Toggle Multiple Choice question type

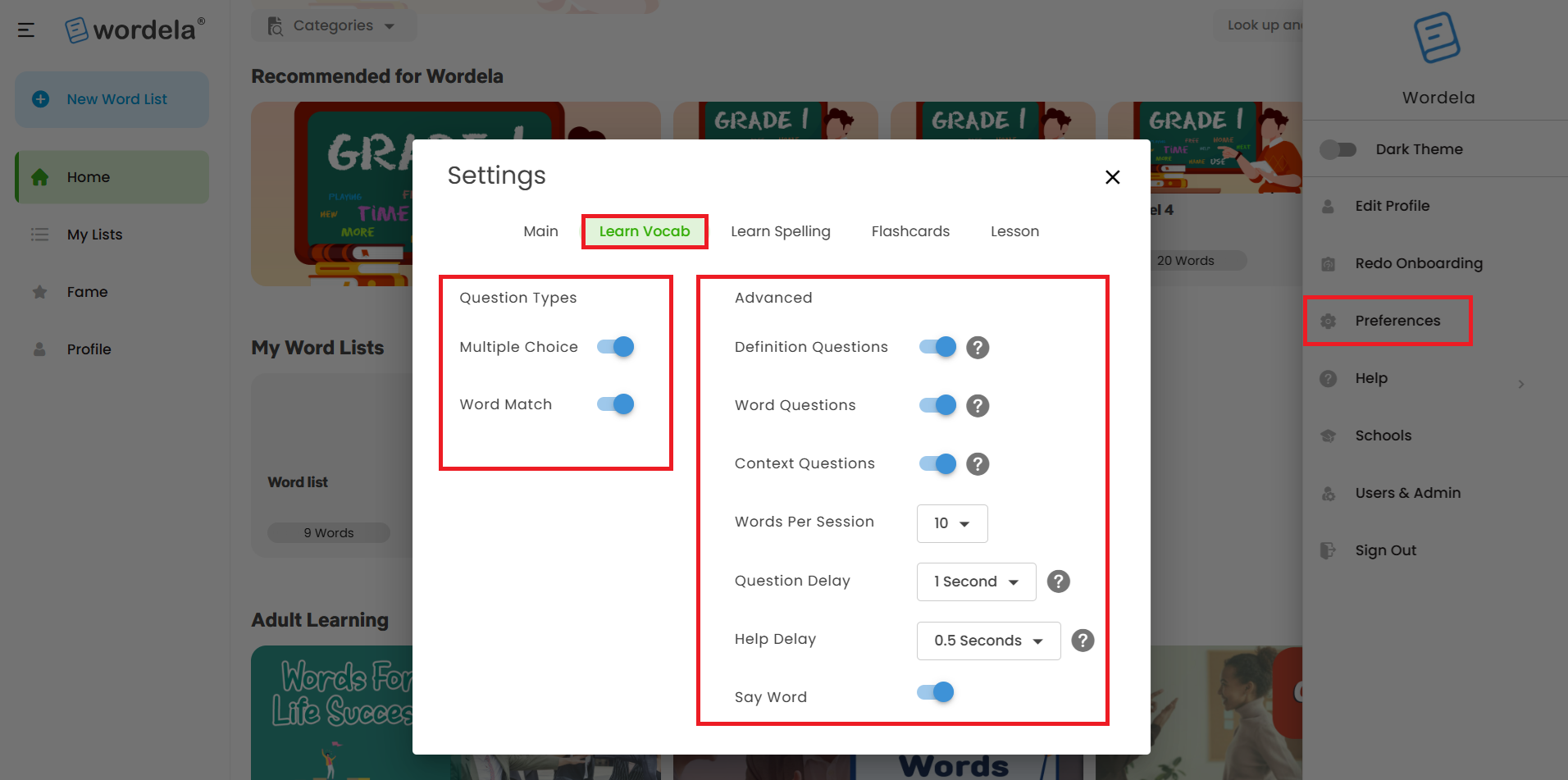pos(616,347)
